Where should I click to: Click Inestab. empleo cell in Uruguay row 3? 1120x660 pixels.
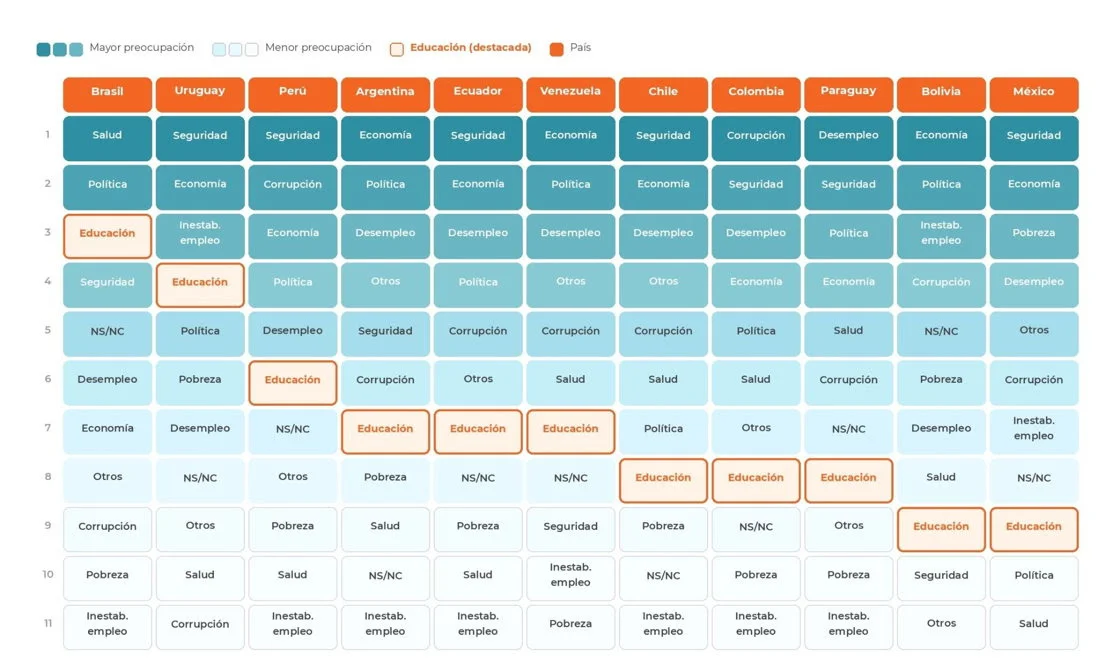(x=200, y=236)
